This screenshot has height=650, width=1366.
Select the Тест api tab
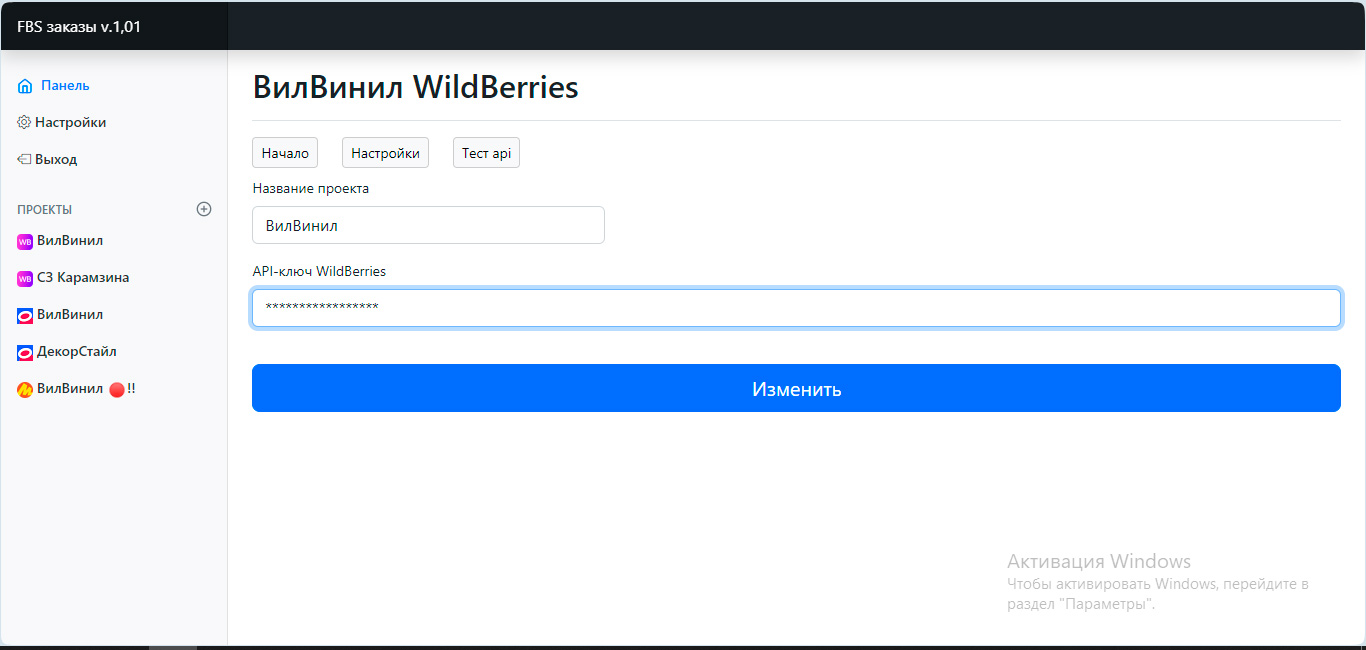pyautogui.click(x=486, y=153)
